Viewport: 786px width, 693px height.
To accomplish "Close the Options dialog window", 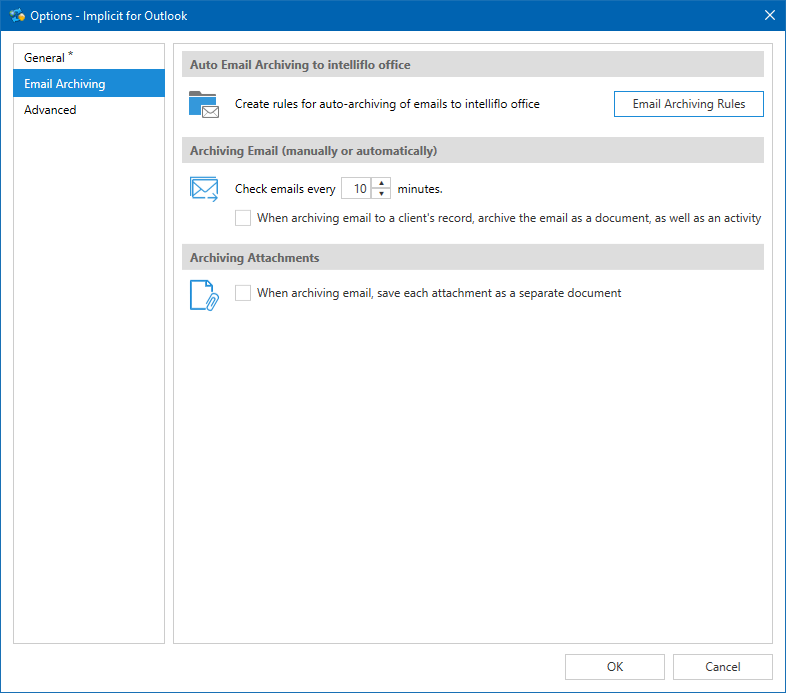I will click(x=769, y=15).
